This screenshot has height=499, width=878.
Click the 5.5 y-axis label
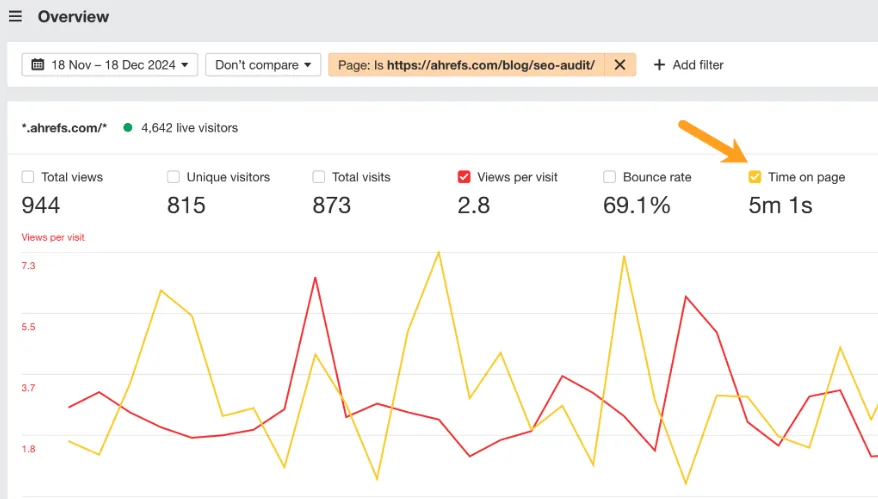click(x=29, y=327)
